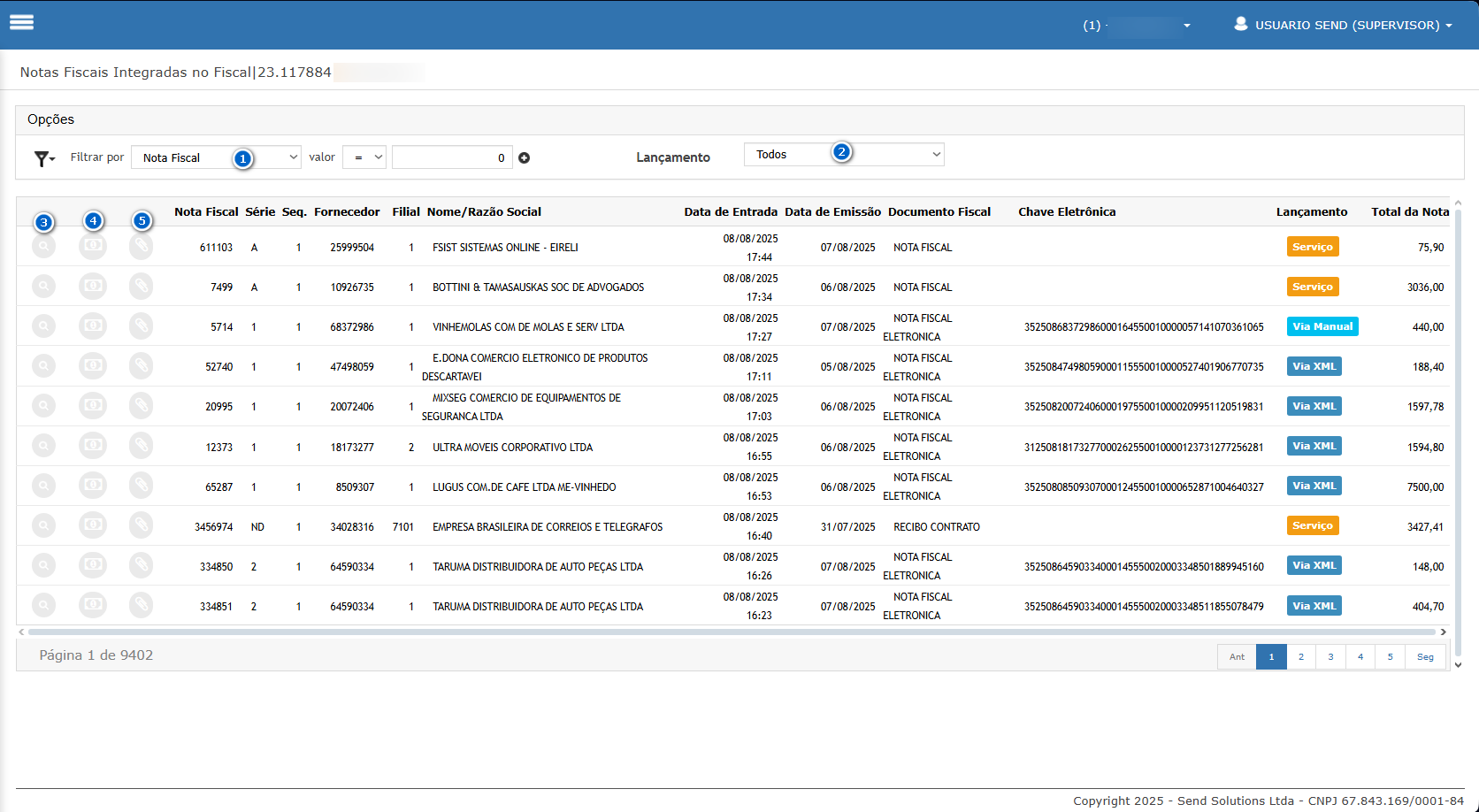Go to page 4 in pagination
The width and height of the screenshot is (1479, 812).
[x=1360, y=656]
